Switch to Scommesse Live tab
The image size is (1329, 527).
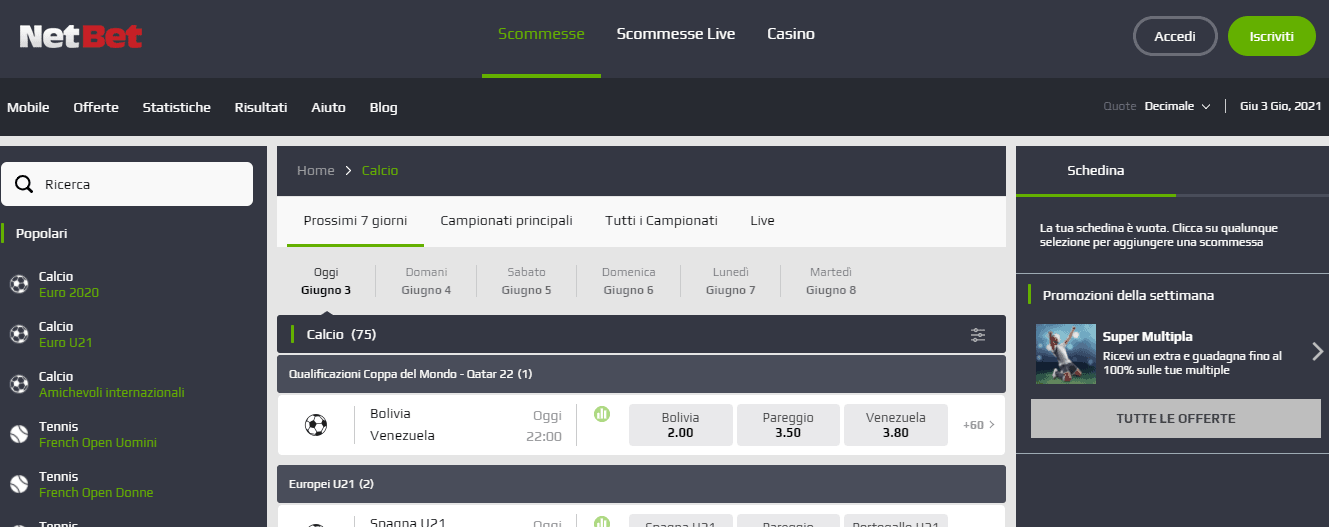tap(676, 34)
